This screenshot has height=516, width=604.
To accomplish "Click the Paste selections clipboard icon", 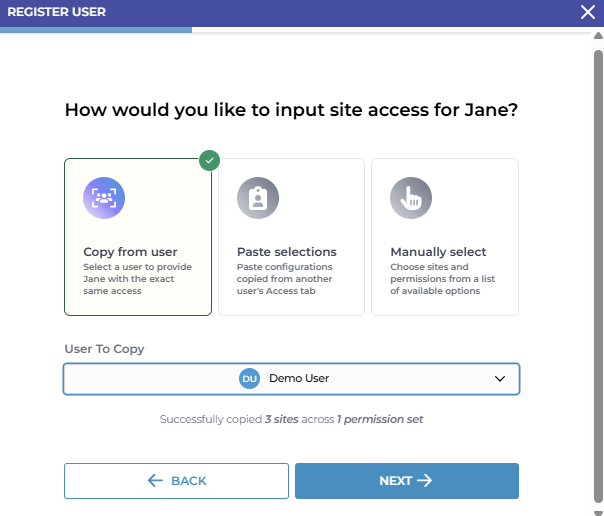I will (x=257, y=197).
